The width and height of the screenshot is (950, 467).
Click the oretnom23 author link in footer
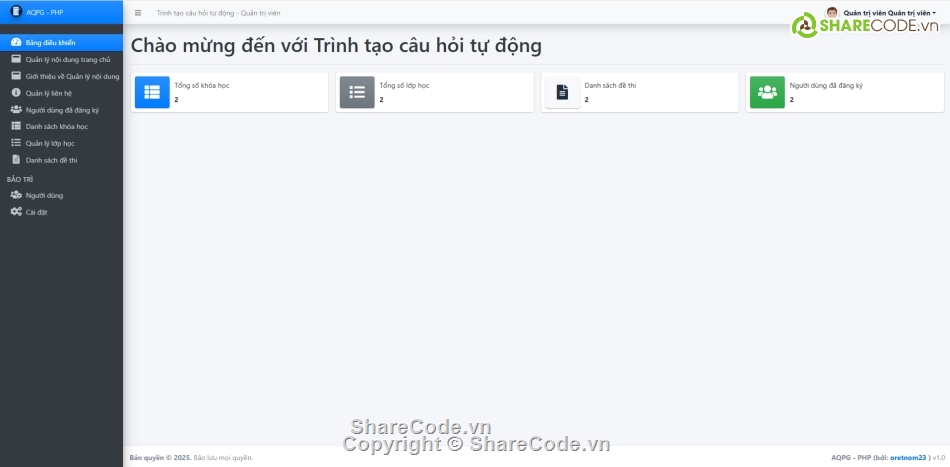908,457
